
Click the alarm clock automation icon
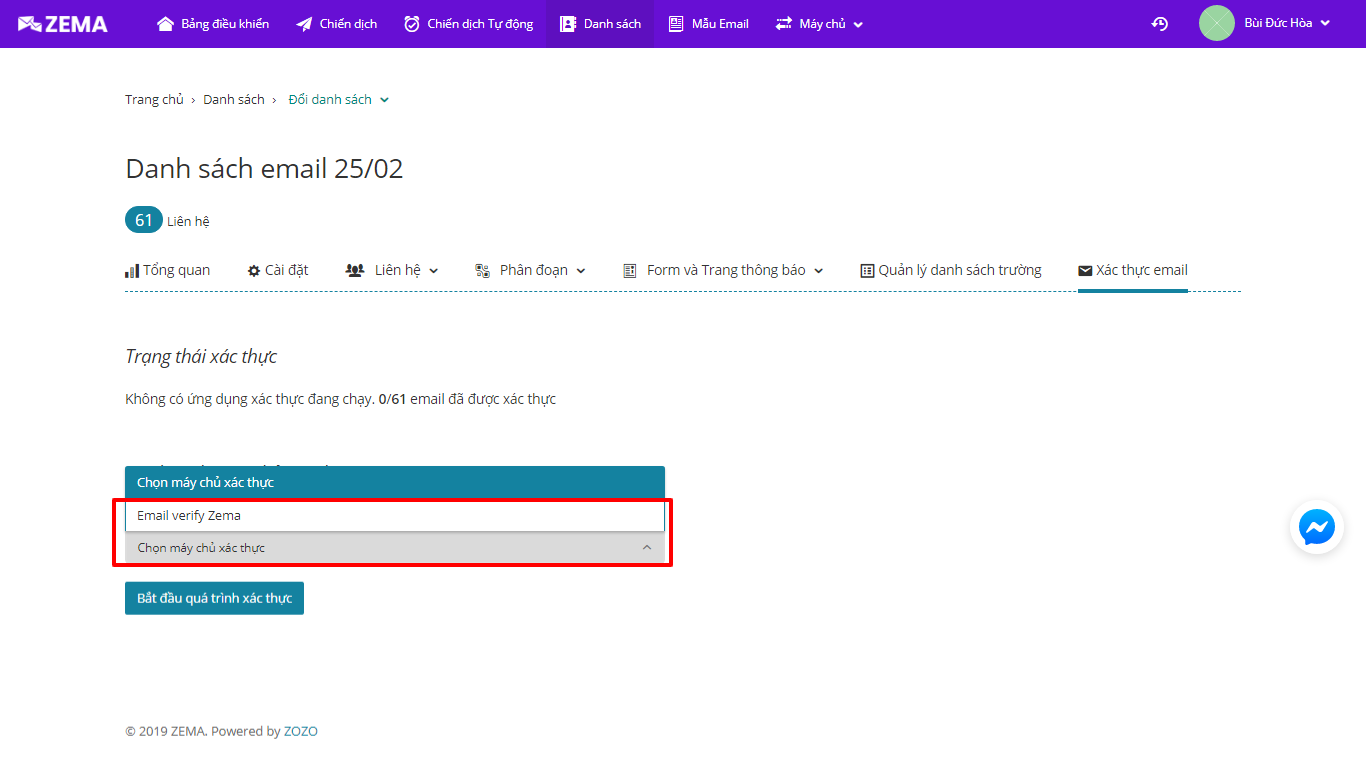(412, 23)
